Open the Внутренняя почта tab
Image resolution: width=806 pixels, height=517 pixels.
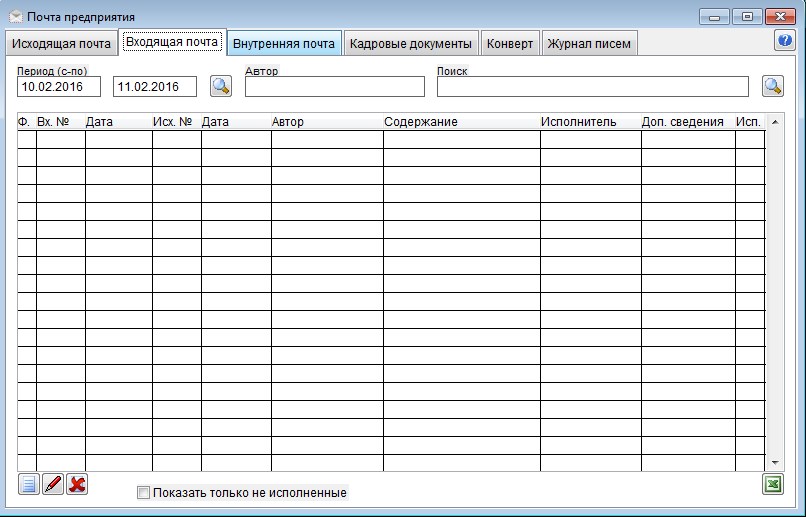pyautogui.click(x=284, y=44)
